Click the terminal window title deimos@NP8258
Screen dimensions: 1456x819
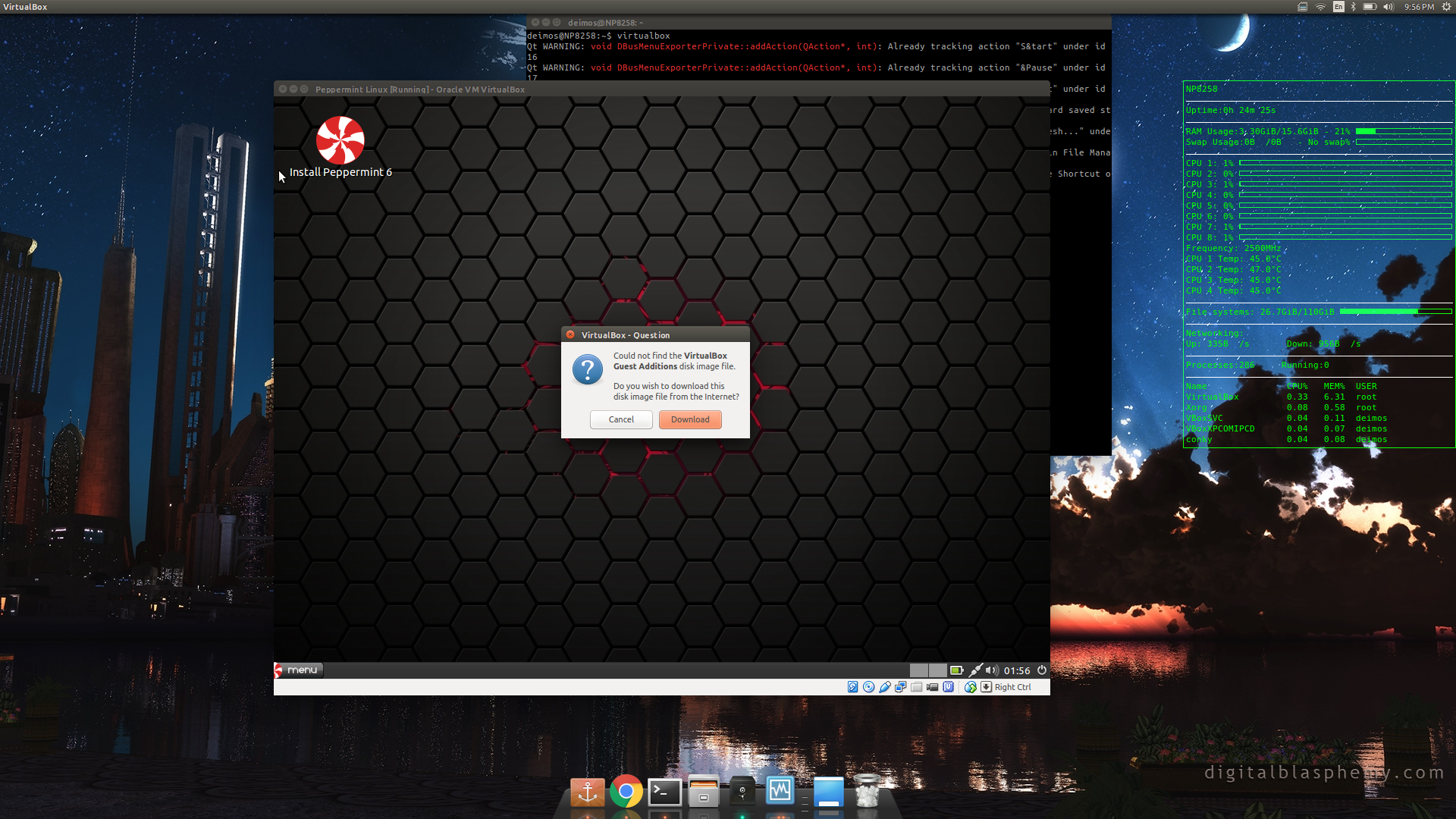[605, 23]
